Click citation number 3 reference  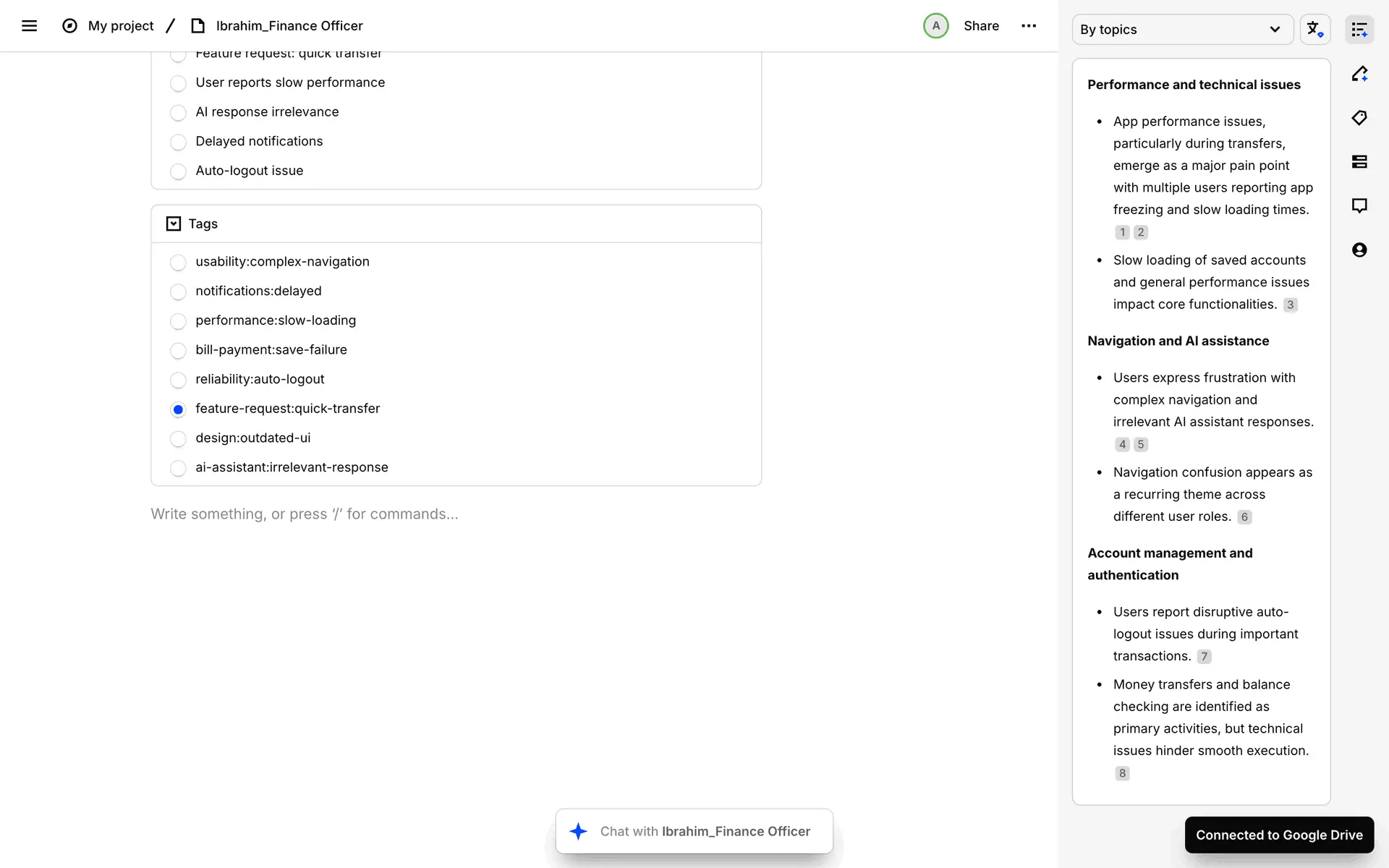[x=1290, y=305]
